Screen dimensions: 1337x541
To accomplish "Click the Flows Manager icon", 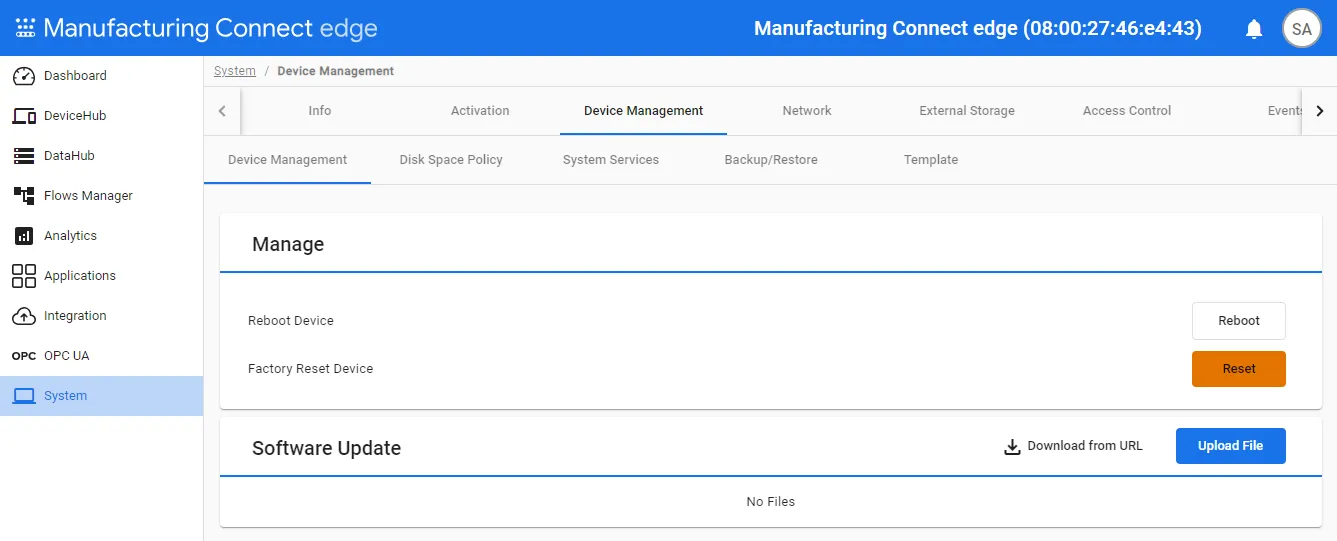I will coord(24,196).
